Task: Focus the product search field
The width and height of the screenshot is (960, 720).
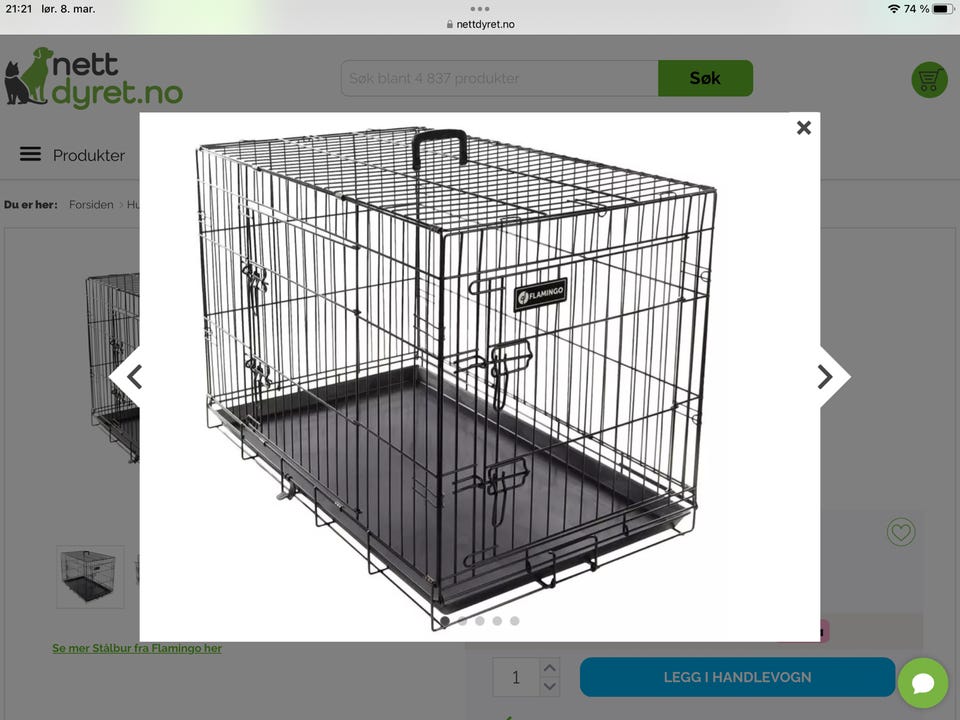Action: click(x=500, y=78)
